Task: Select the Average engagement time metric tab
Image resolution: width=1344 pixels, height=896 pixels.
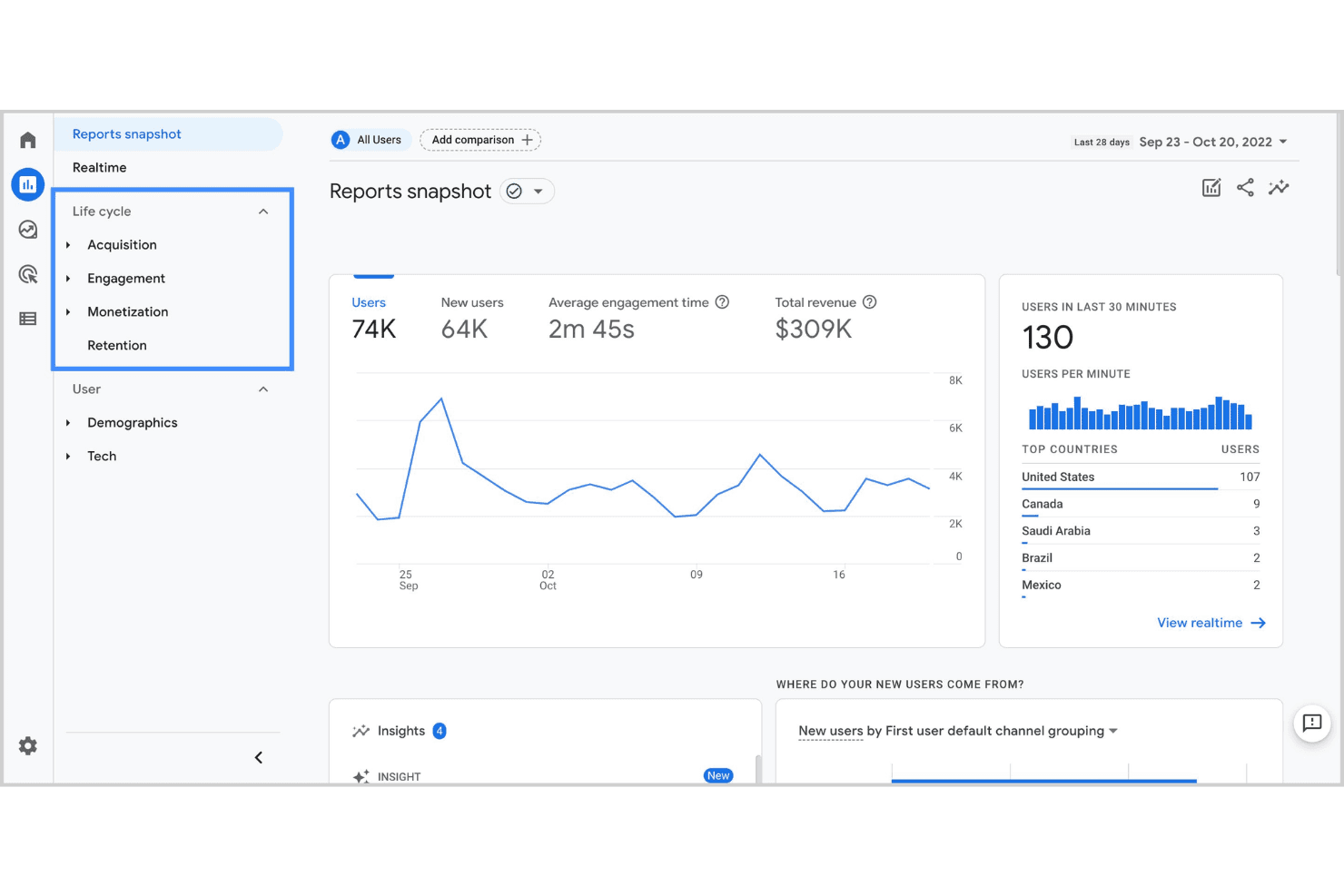Action: 638,318
